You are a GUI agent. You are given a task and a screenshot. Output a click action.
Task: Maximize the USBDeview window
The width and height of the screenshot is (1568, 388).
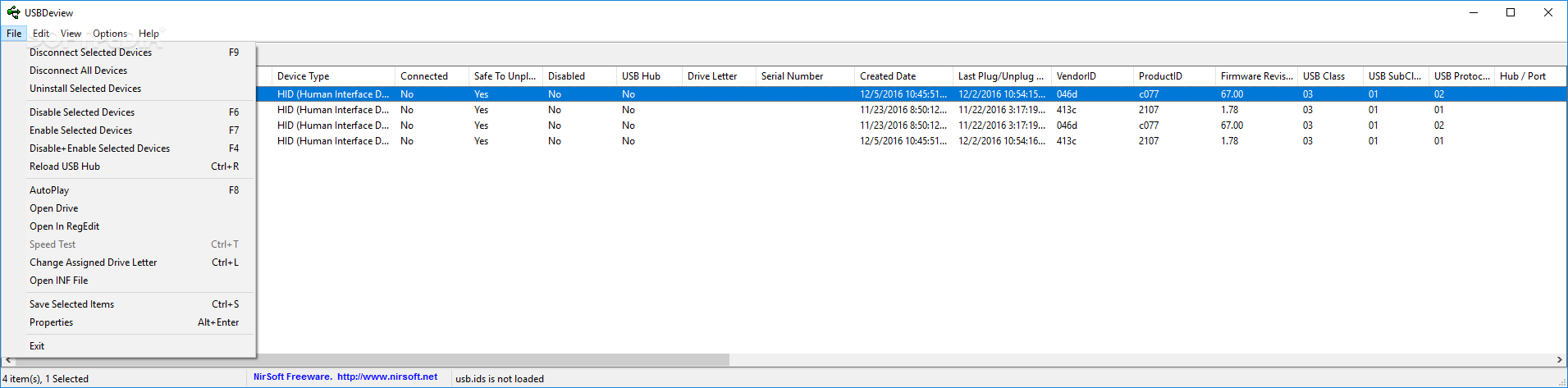1511,12
